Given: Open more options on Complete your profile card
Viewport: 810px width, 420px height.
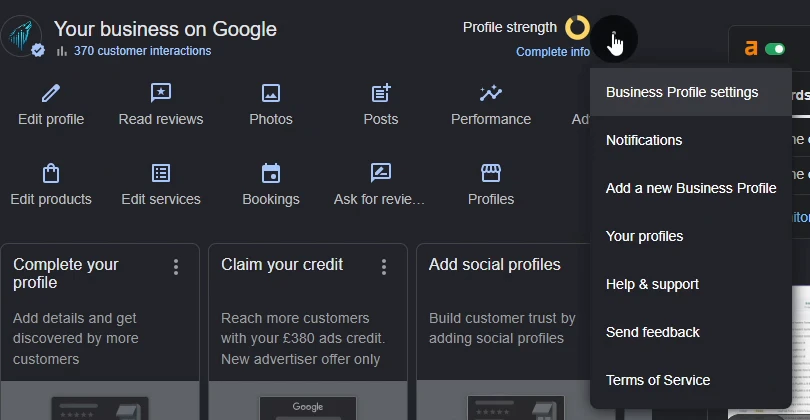Looking at the screenshot, I should (176, 267).
